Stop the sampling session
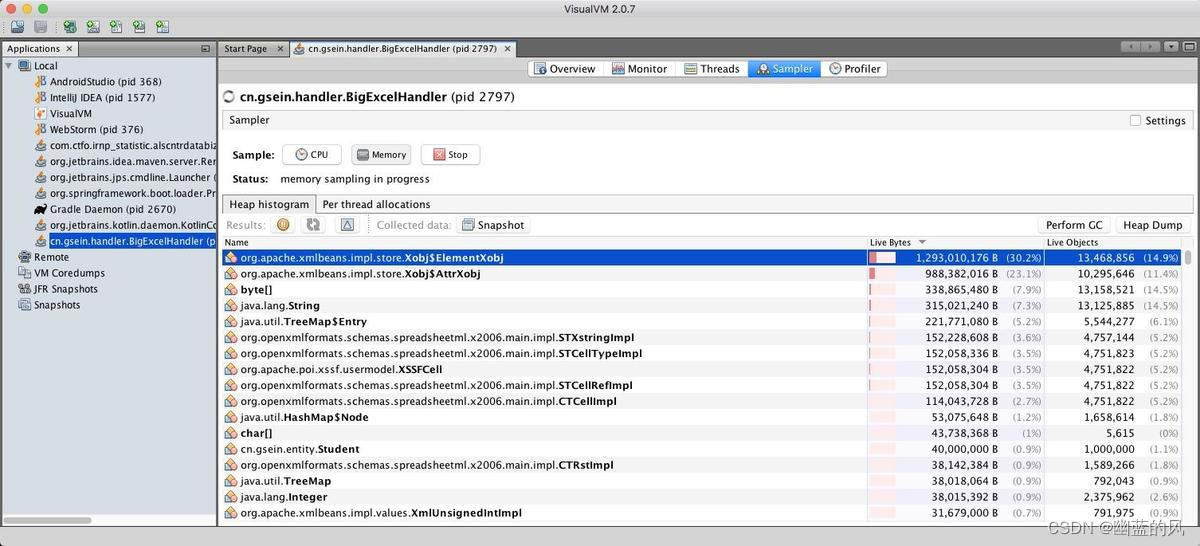This screenshot has height=546, width=1200. (450, 155)
